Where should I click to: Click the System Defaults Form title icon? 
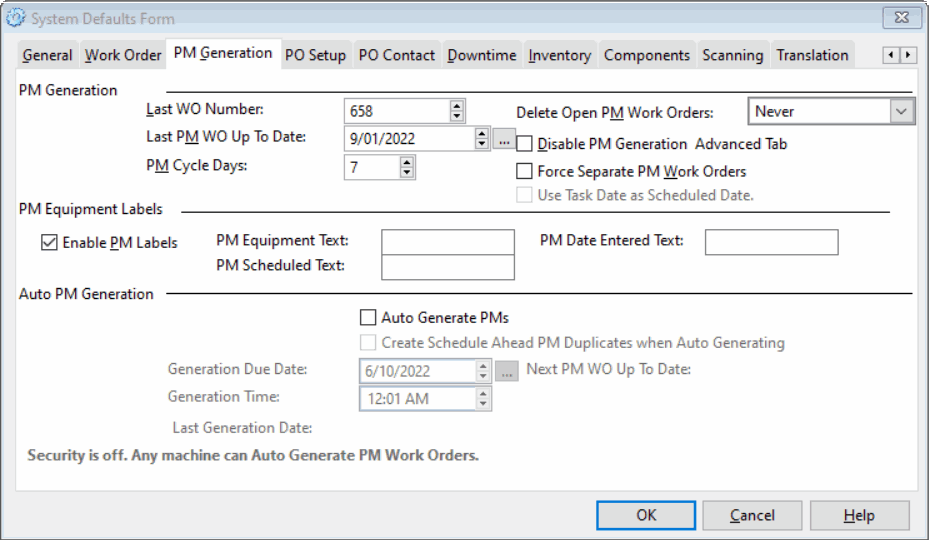click(x=15, y=18)
